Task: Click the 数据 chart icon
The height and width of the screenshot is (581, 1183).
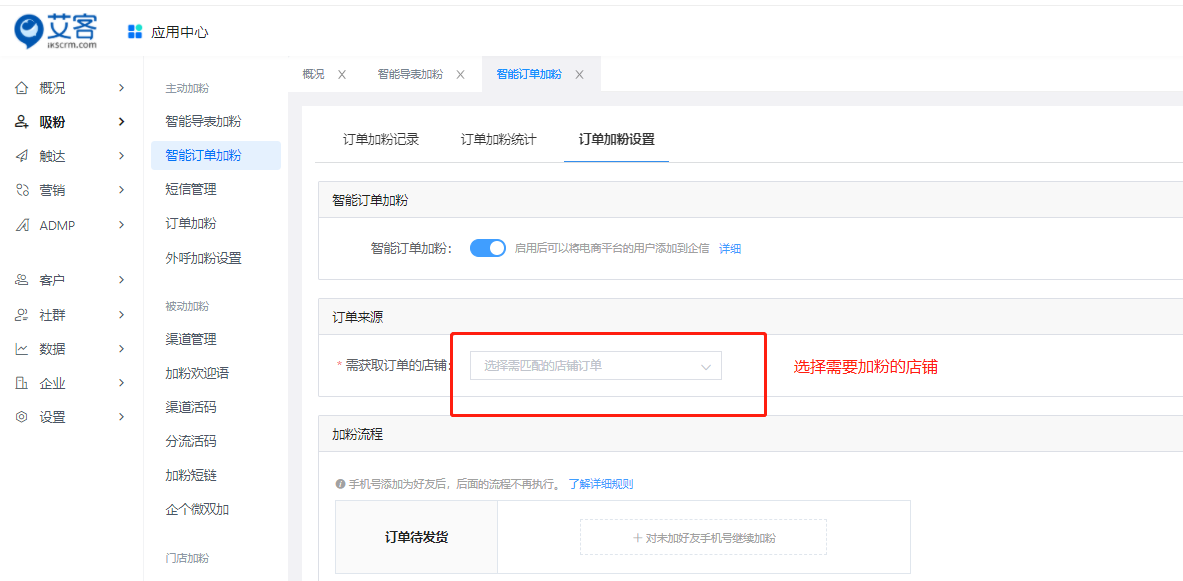Action: click(21, 349)
